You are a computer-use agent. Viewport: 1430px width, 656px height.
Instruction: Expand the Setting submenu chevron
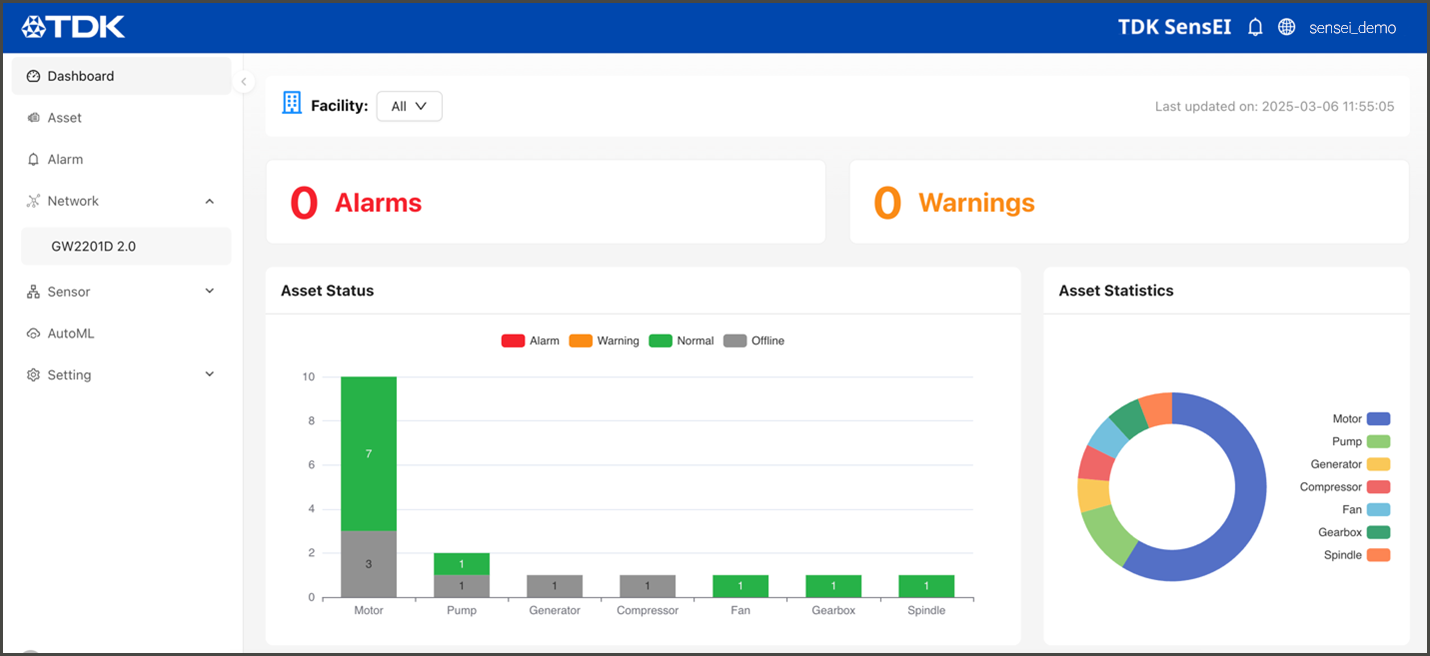[x=209, y=374]
